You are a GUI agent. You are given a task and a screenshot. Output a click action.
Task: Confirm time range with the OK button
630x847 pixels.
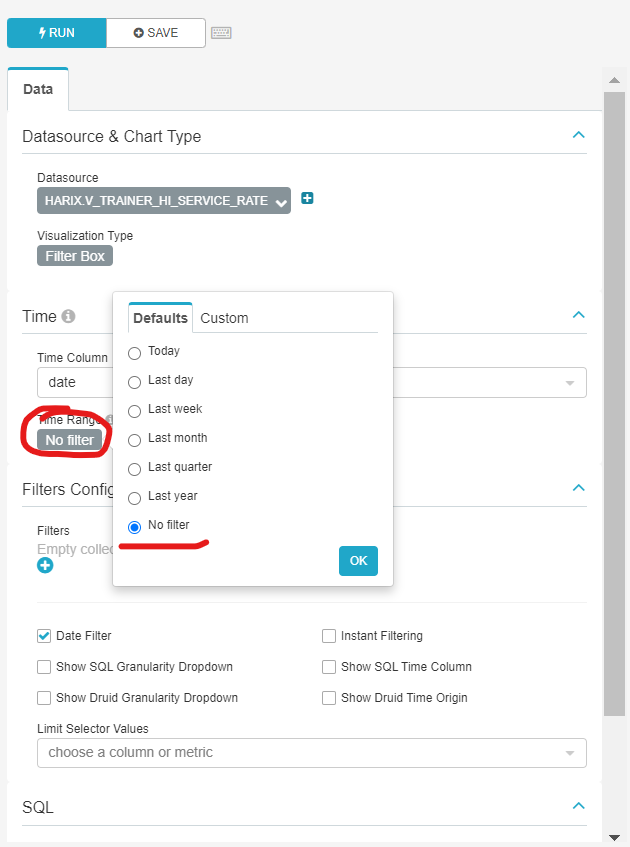point(358,561)
